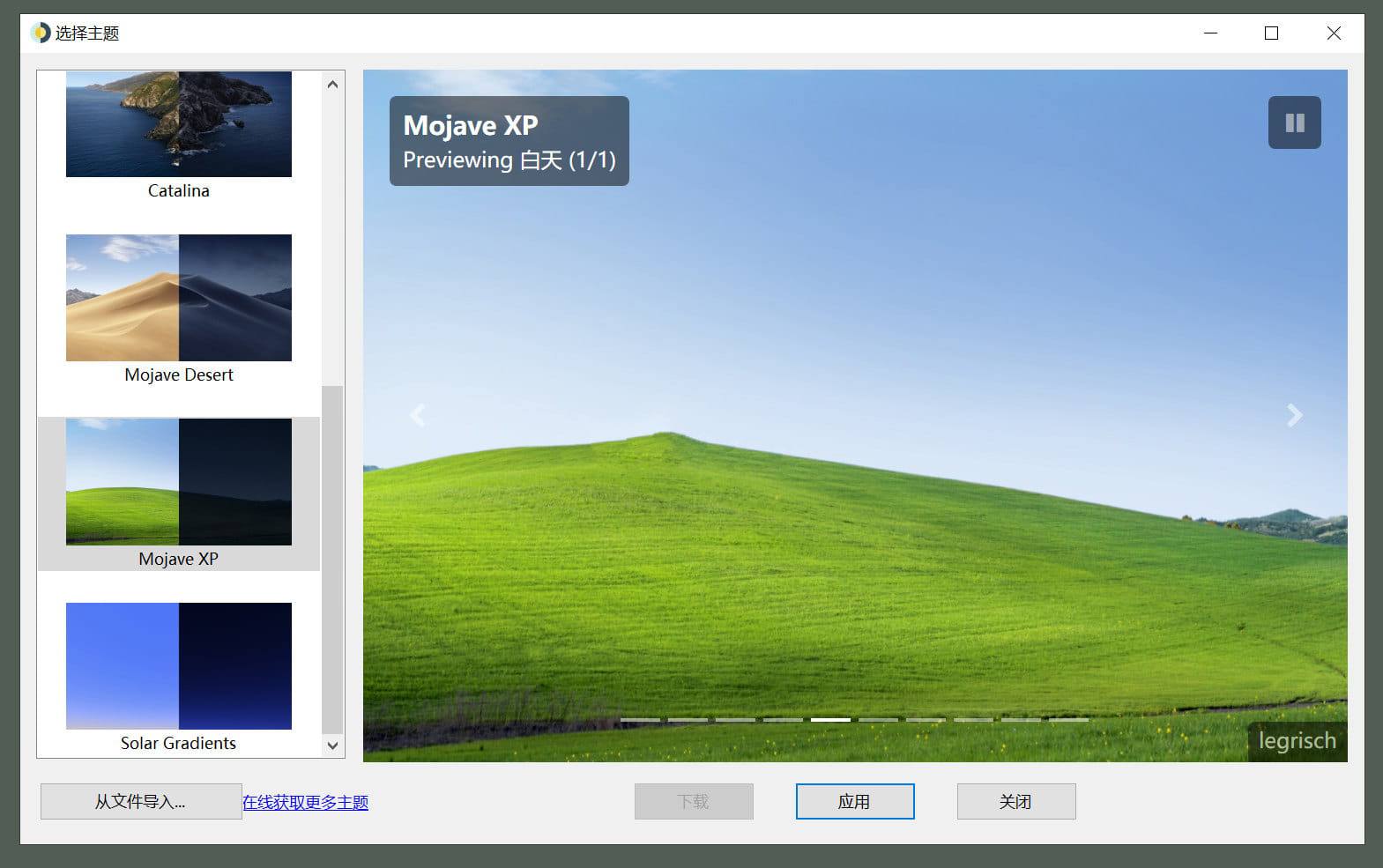Image resolution: width=1383 pixels, height=868 pixels.
Task: Maximize the theme selection window
Action: [1270, 33]
